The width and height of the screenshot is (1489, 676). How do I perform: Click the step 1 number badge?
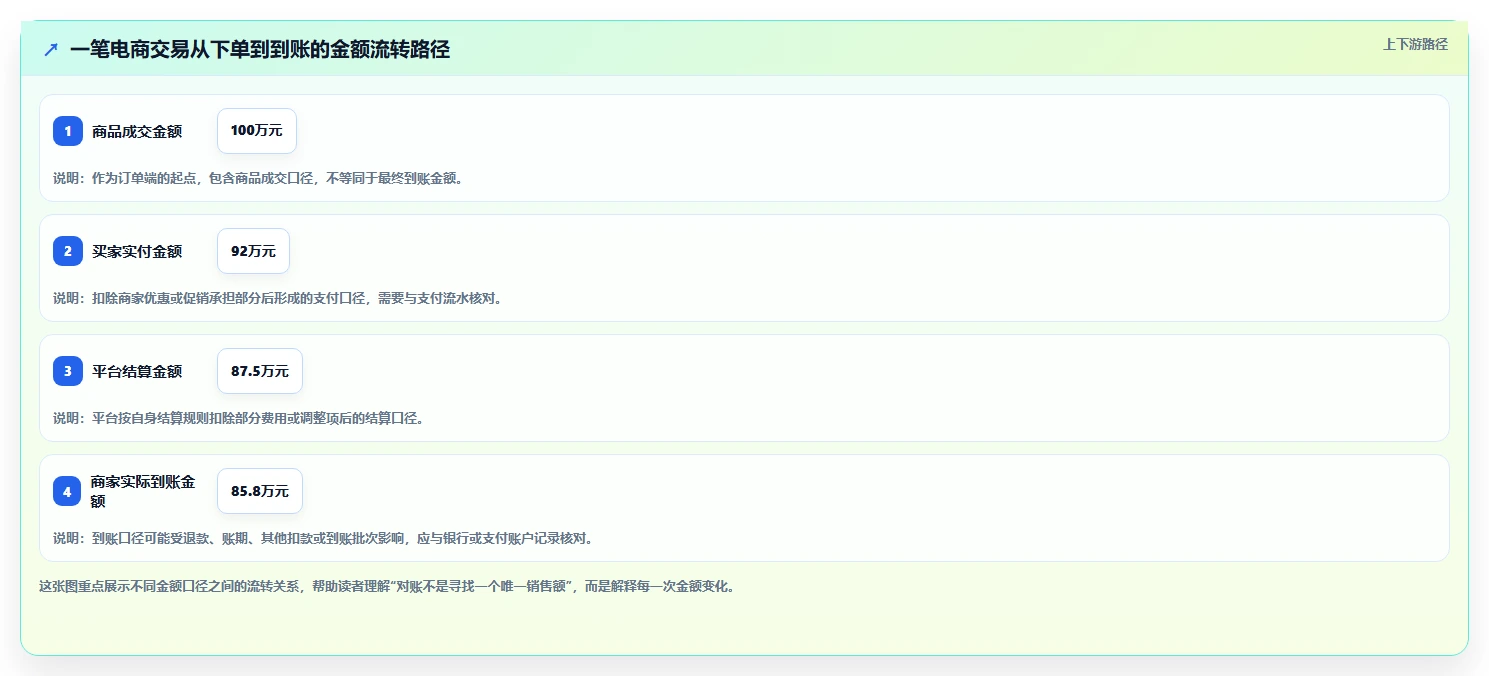pos(68,131)
